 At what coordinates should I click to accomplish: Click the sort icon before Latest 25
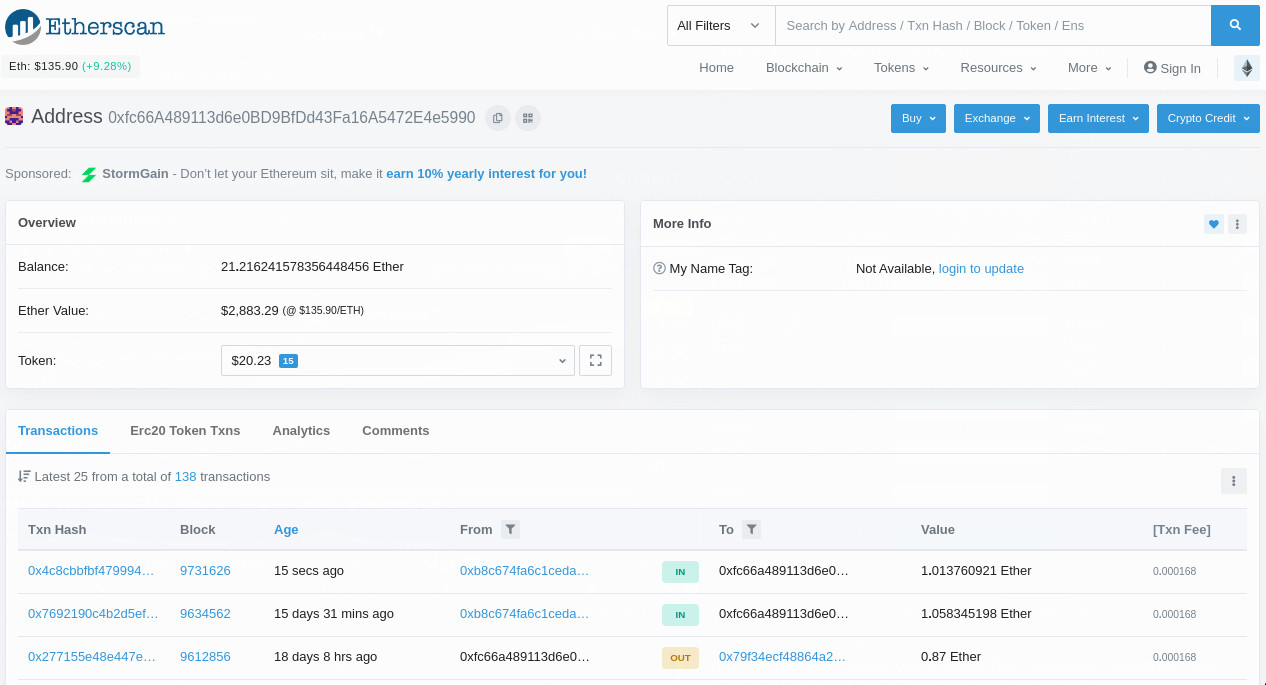pos(24,476)
